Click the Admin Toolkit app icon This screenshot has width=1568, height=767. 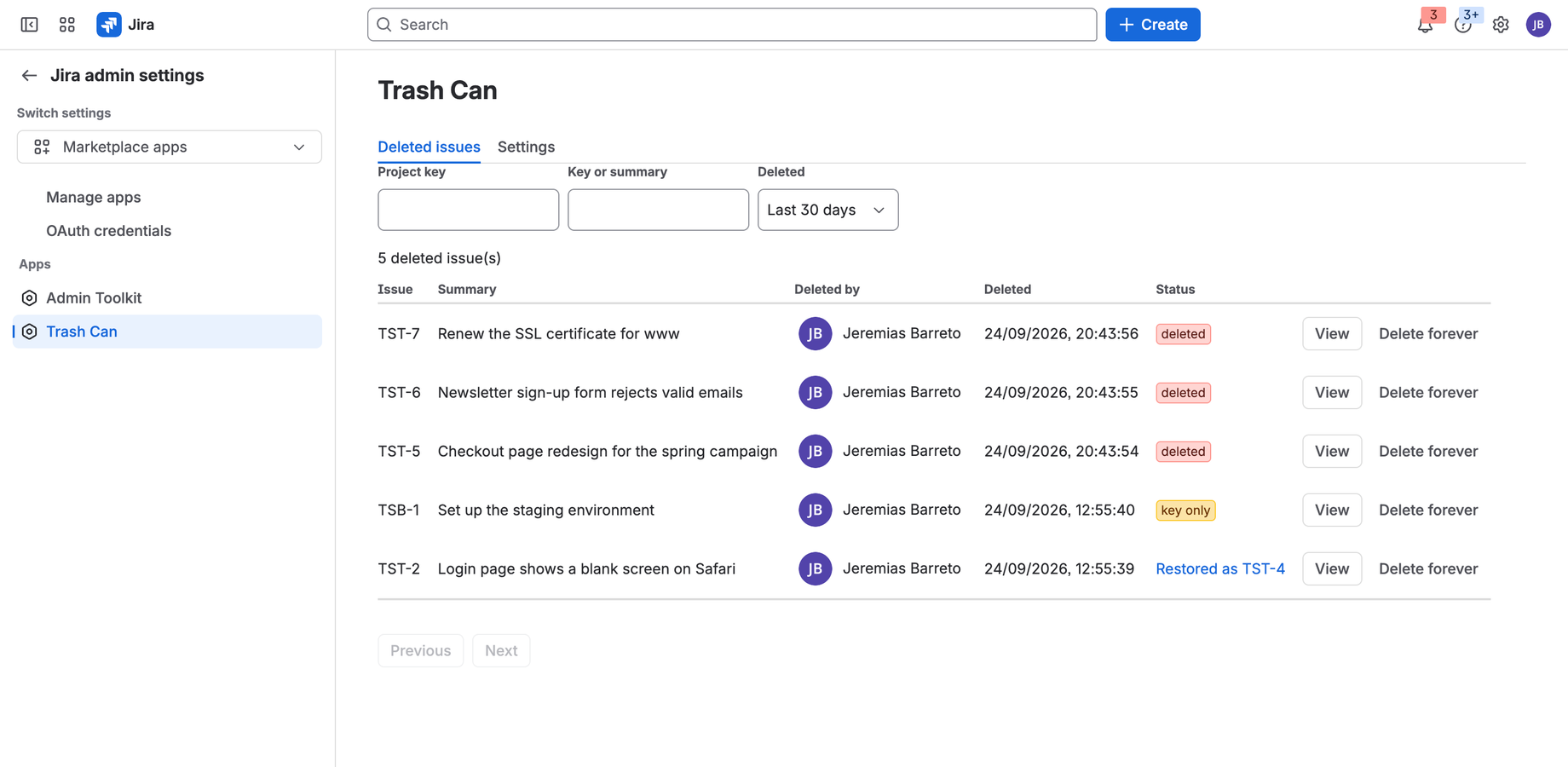coord(29,298)
